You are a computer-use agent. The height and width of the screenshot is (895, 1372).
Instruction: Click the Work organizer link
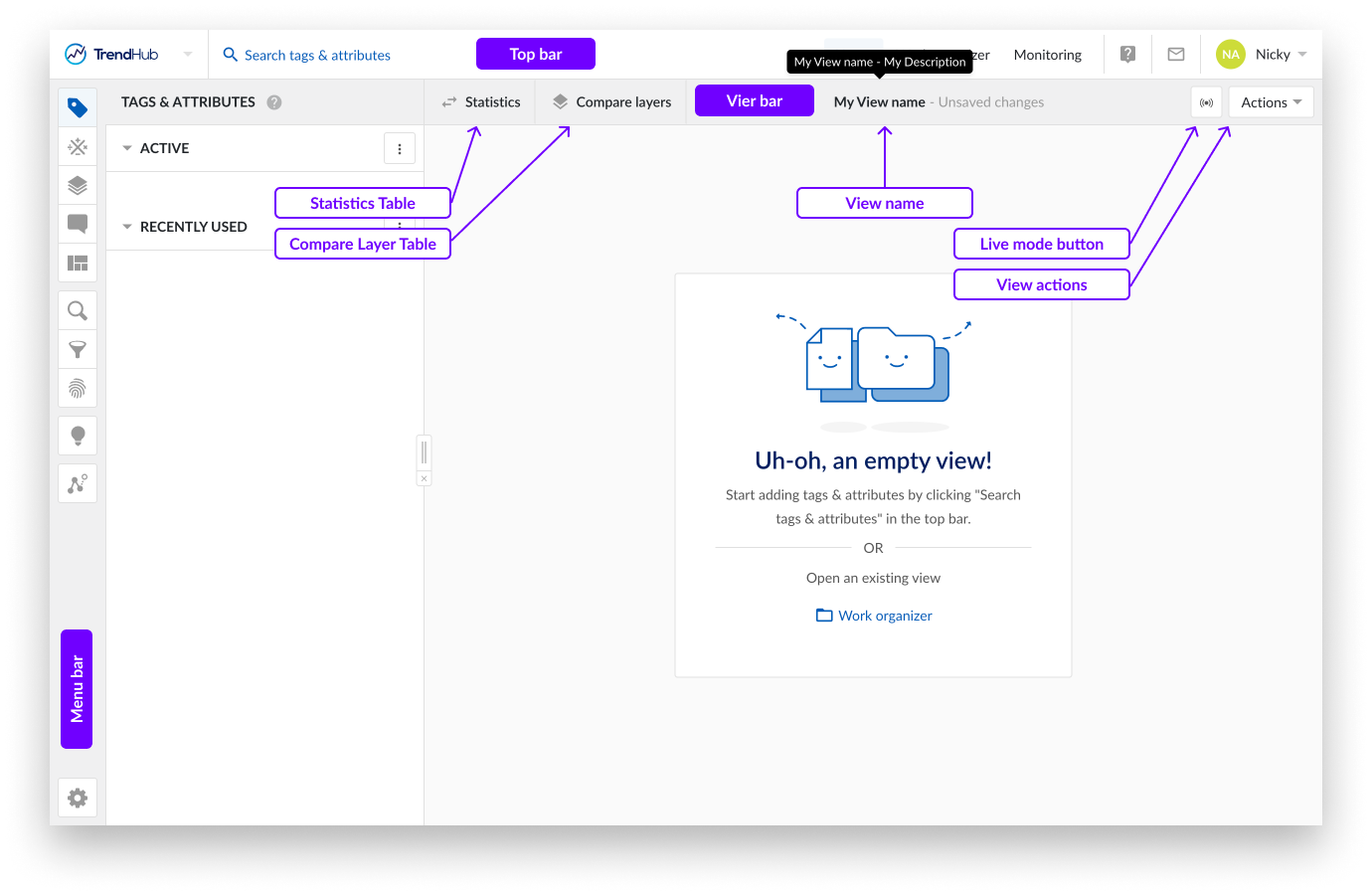point(884,615)
